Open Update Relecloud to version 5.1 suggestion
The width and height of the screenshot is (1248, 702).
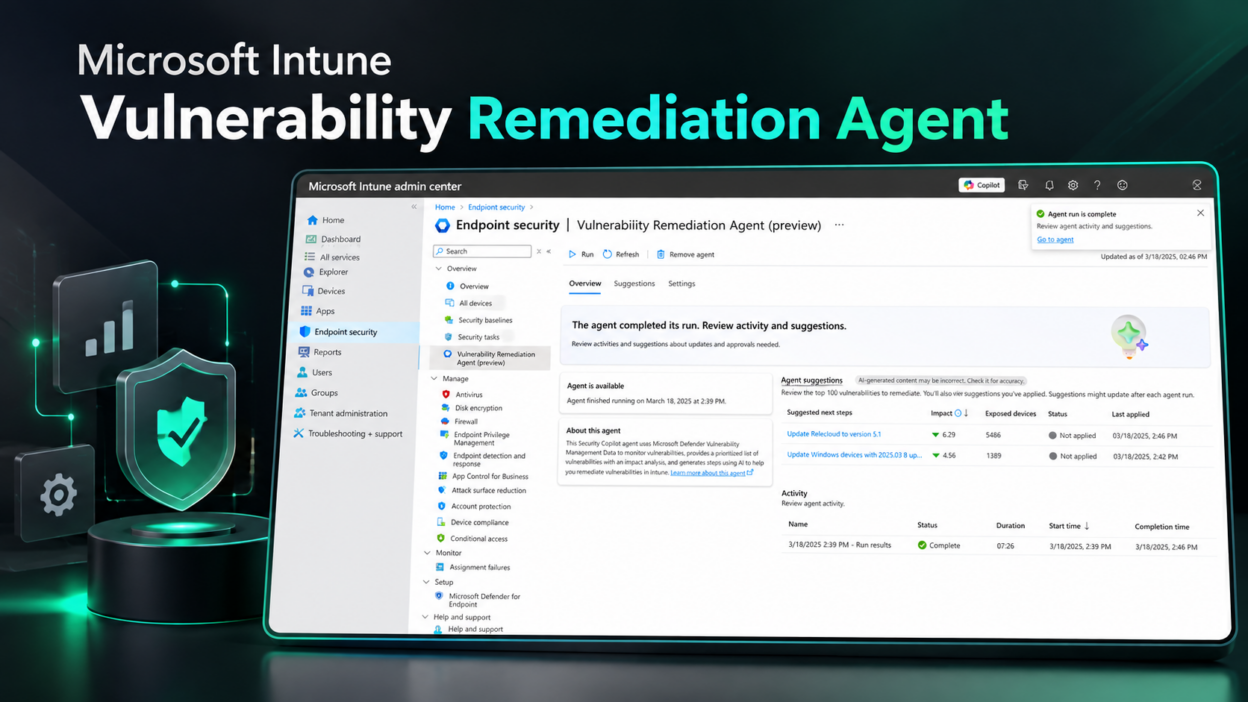(x=834, y=435)
